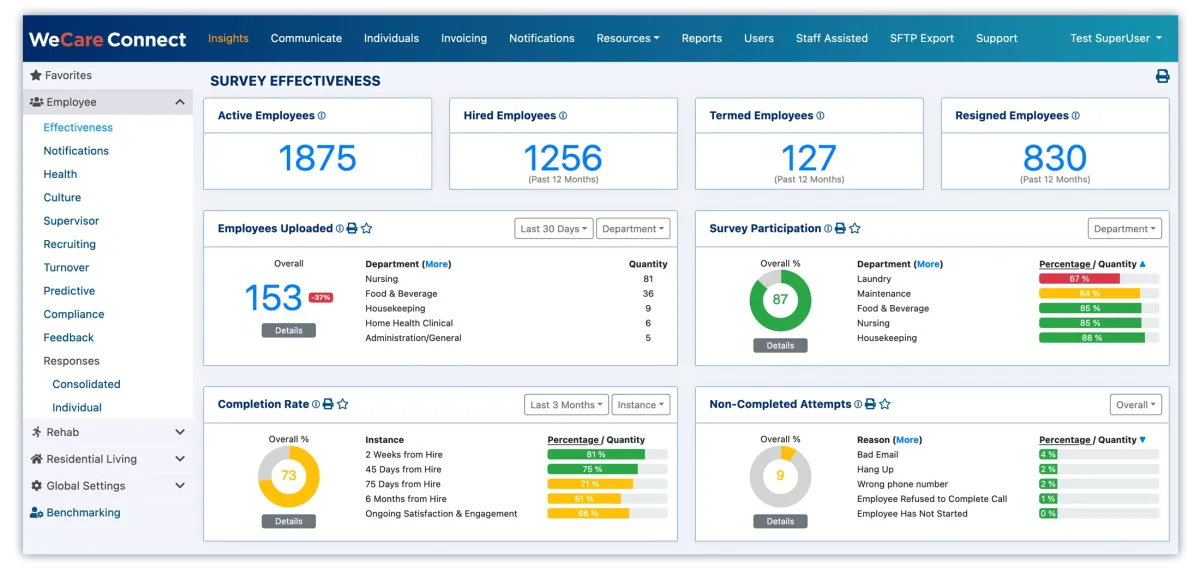Screen dimensions: 1200x574
Task: Open the Last 3 Months dropdown
Action: click(566, 405)
